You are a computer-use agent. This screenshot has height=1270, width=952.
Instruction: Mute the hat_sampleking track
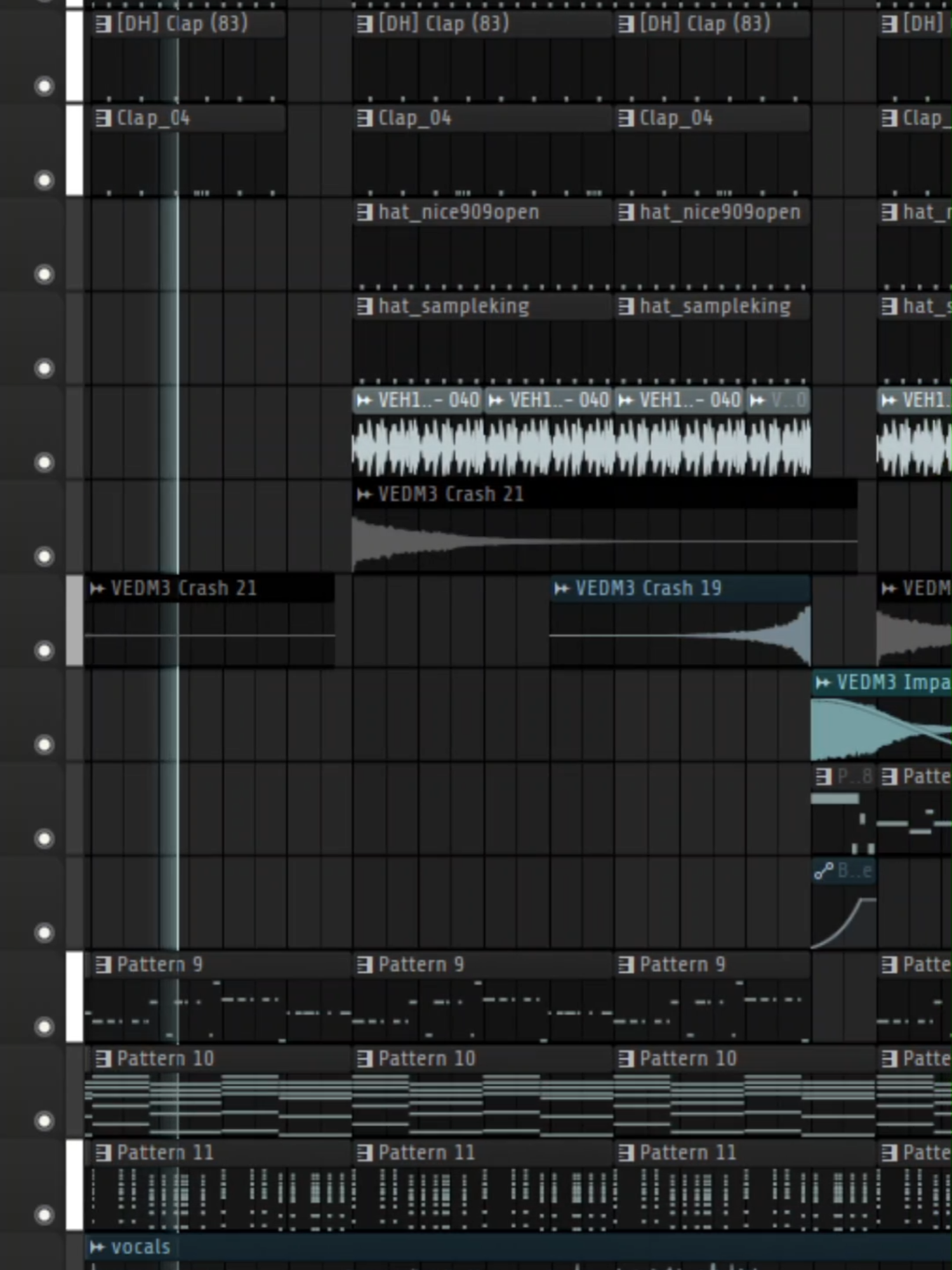click(44, 368)
